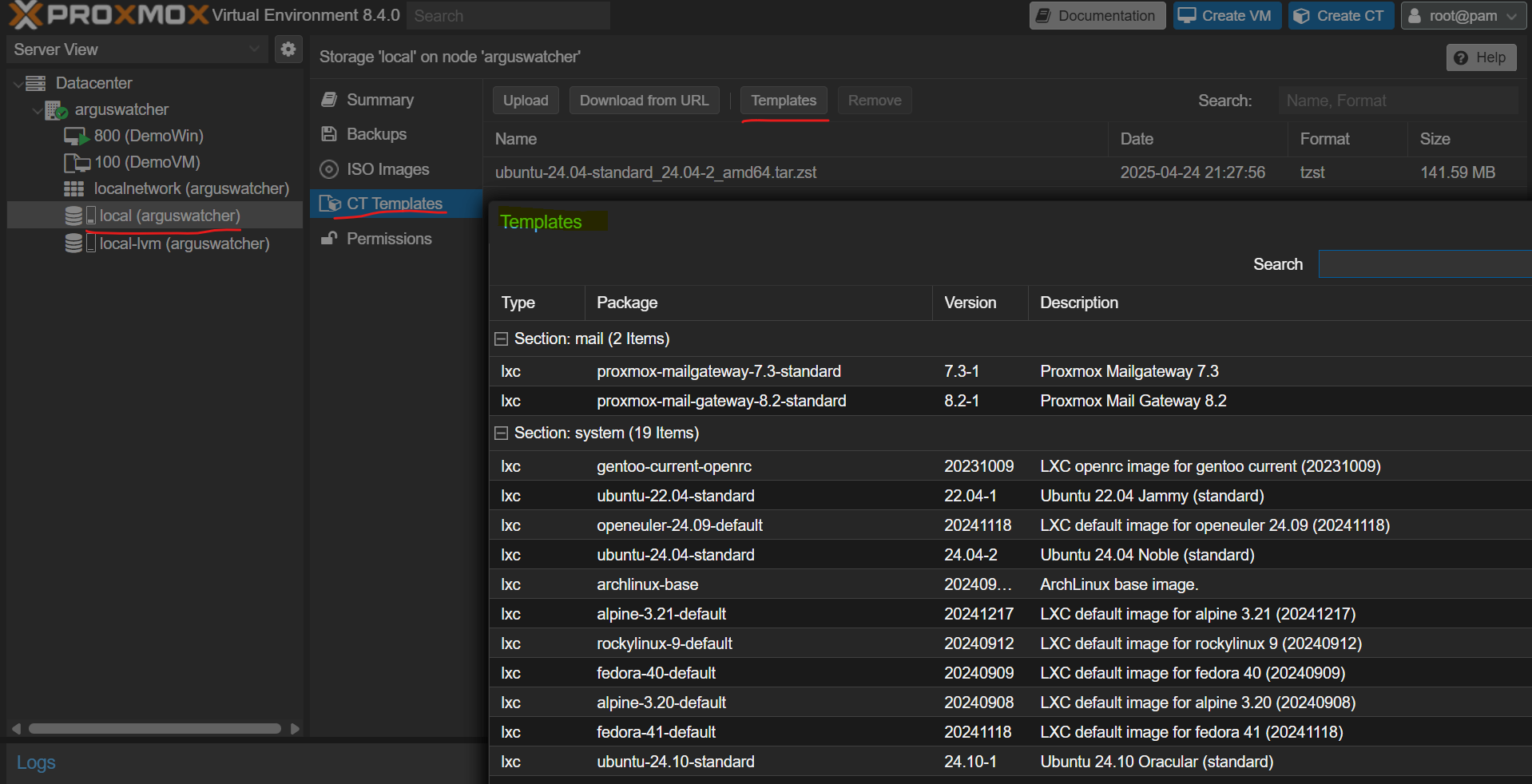The width and height of the screenshot is (1532, 784).
Task: Open the Server View dropdown
Action: click(x=254, y=49)
